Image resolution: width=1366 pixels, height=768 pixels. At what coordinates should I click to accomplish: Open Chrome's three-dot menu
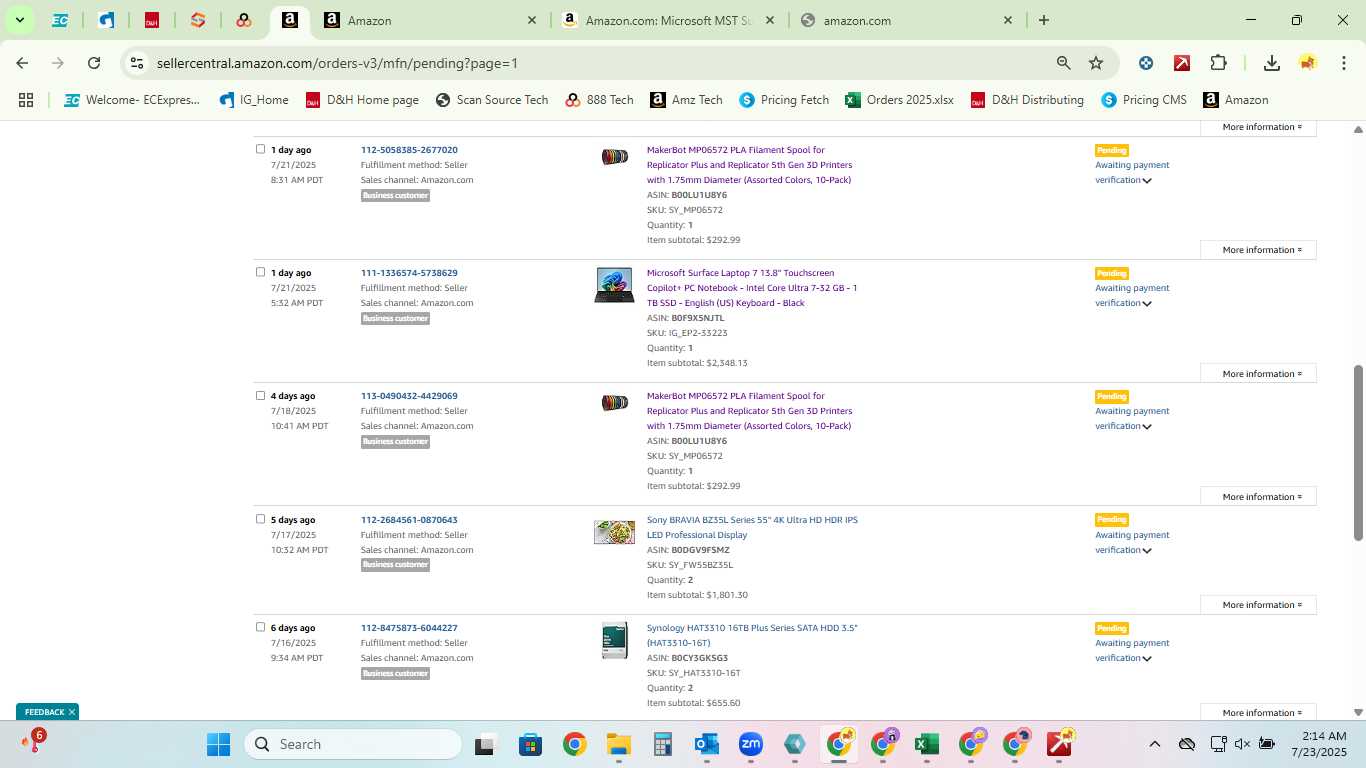[x=1344, y=63]
